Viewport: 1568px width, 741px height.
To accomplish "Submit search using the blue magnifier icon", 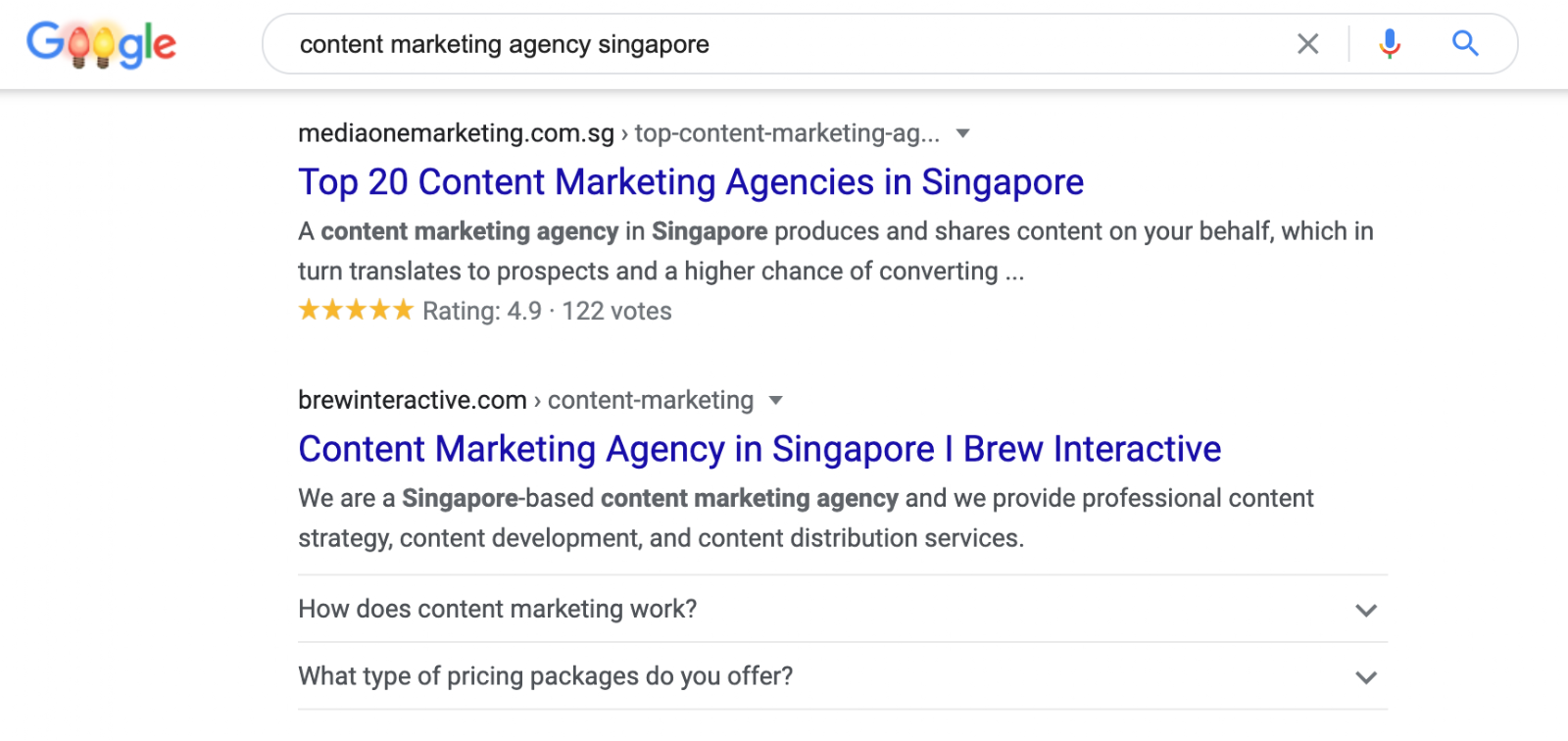I will click(x=1465, y=44).
